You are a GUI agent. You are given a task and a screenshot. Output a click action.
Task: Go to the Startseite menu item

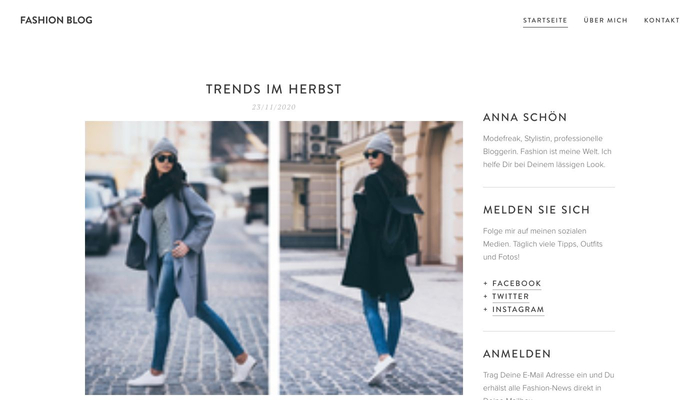(545, 20)
